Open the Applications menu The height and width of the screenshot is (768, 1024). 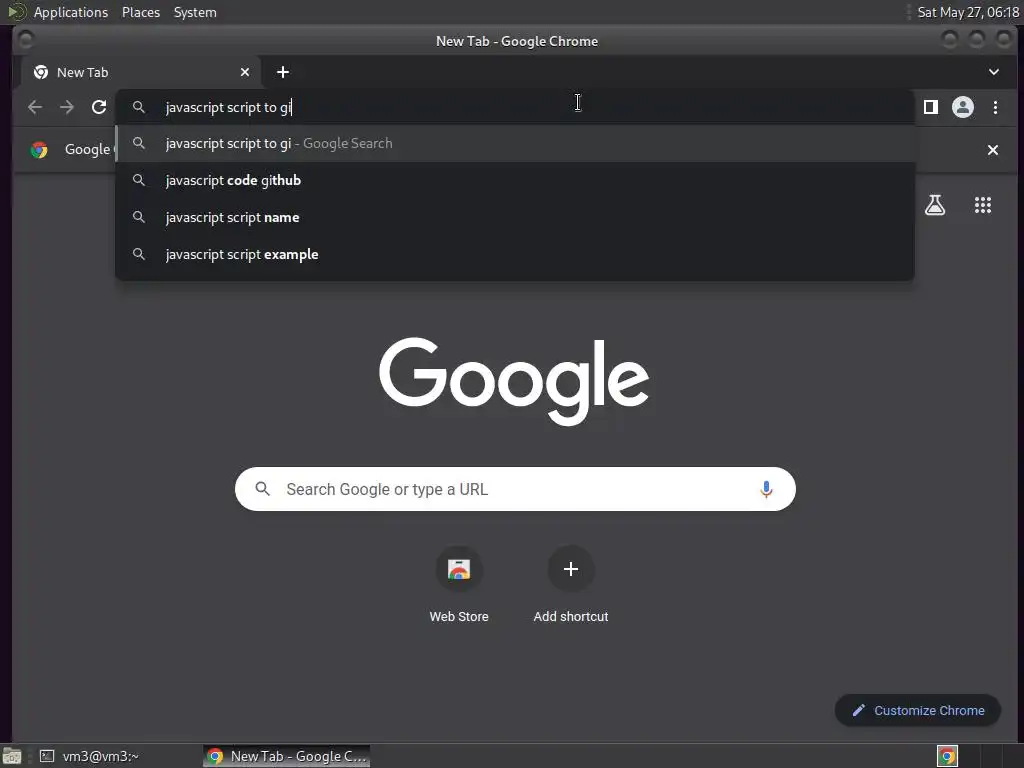pos(71,12)
